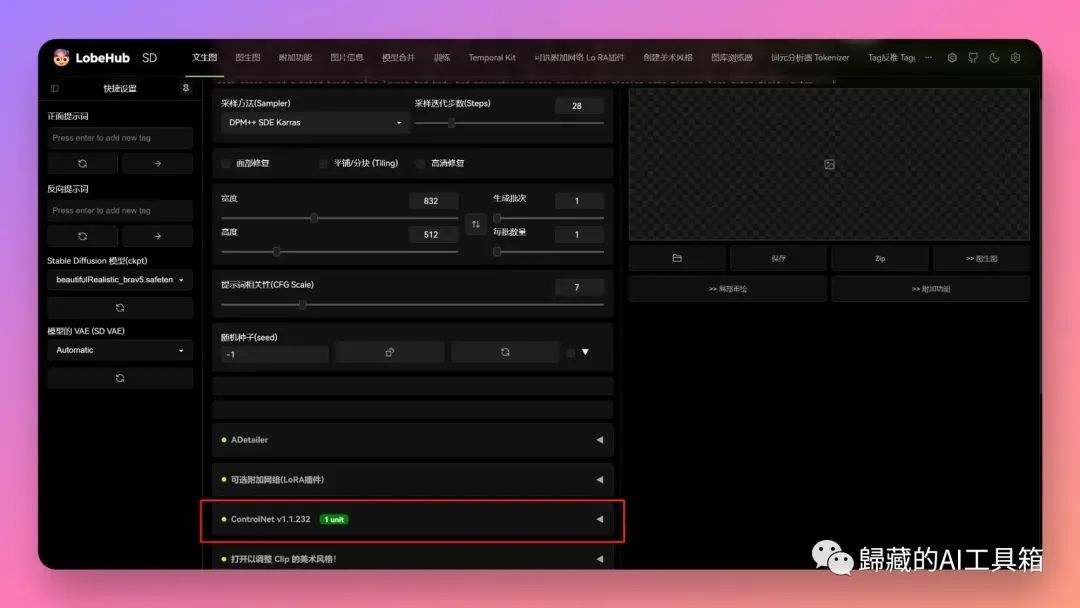Swap width and height values
This screenshot has height=608, width=1080.
[x=475, y=224]
